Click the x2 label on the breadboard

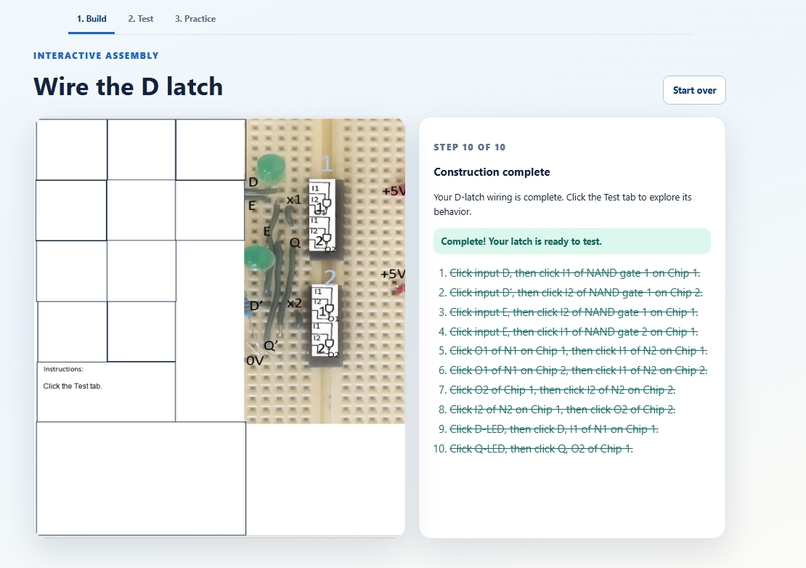coord(295,303)
